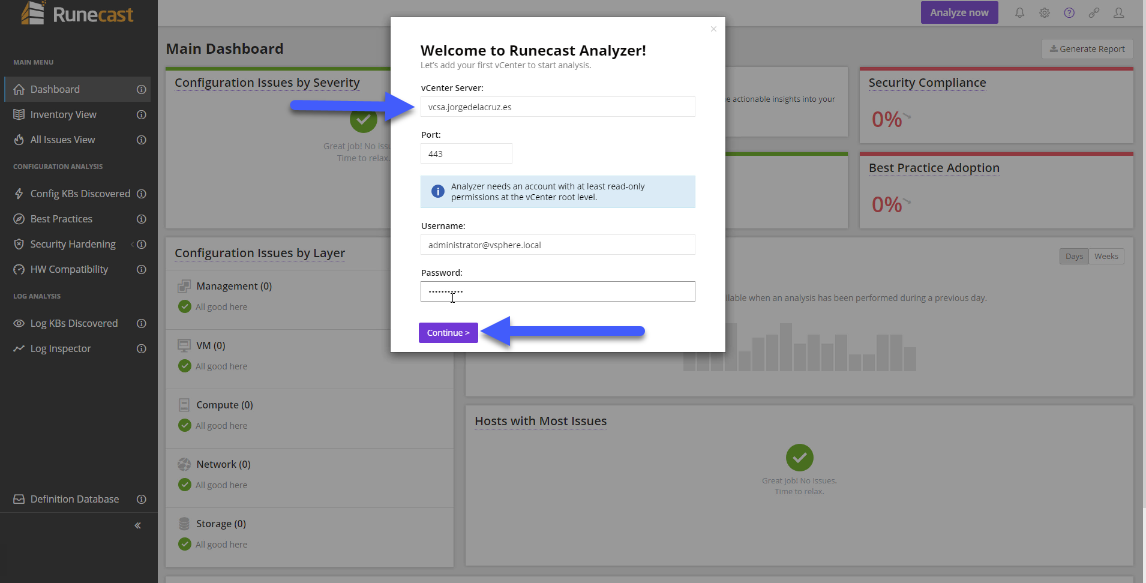Click Best Practice Adoption 0% value
Viewport: 1146px width, 583px height.
click(x=887, y=204)
